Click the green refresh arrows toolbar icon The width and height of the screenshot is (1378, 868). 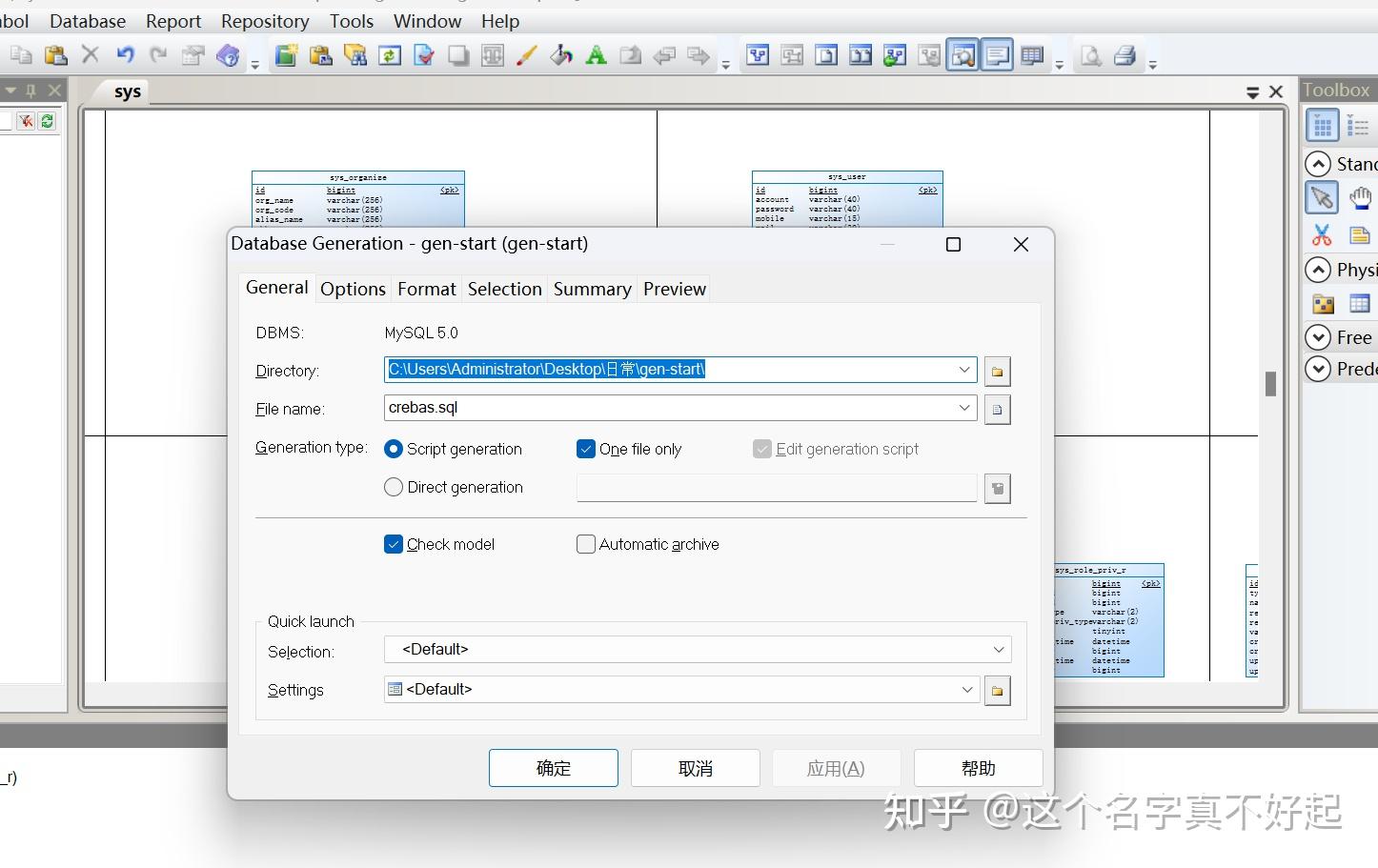coord(390,55)
